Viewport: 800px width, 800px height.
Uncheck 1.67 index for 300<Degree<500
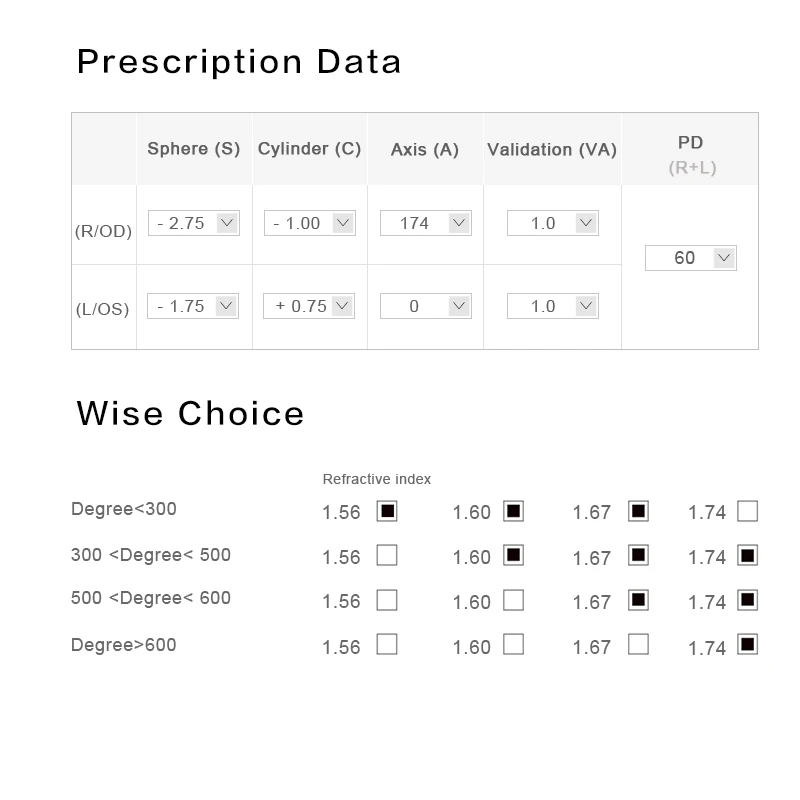638,555
